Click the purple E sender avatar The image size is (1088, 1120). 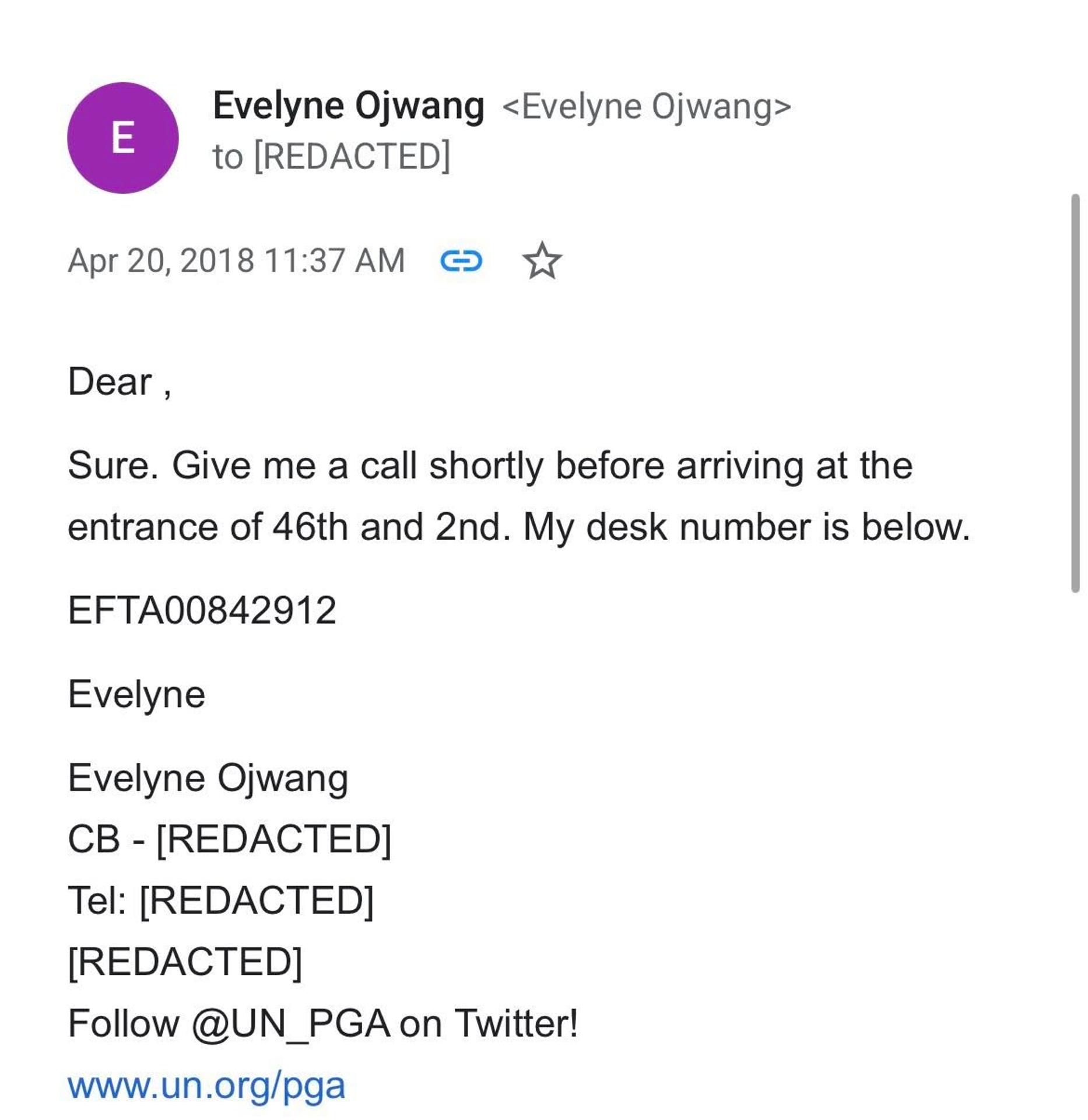pyautogui.click(x=123, y=138)
